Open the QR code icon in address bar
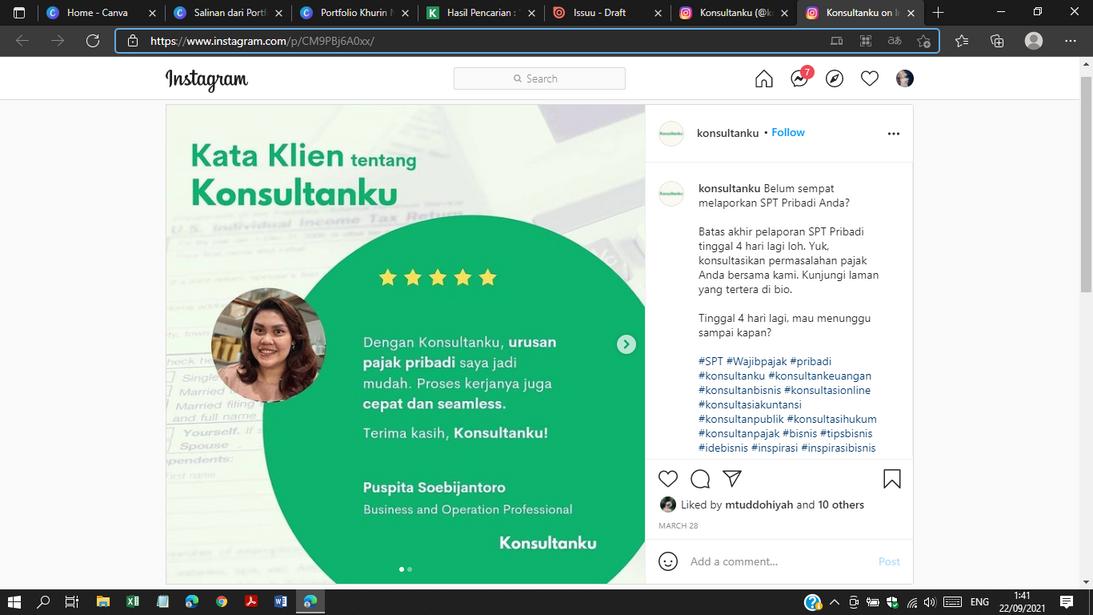The height and width of the screenshot is (615, 1093). coord(866,41)
